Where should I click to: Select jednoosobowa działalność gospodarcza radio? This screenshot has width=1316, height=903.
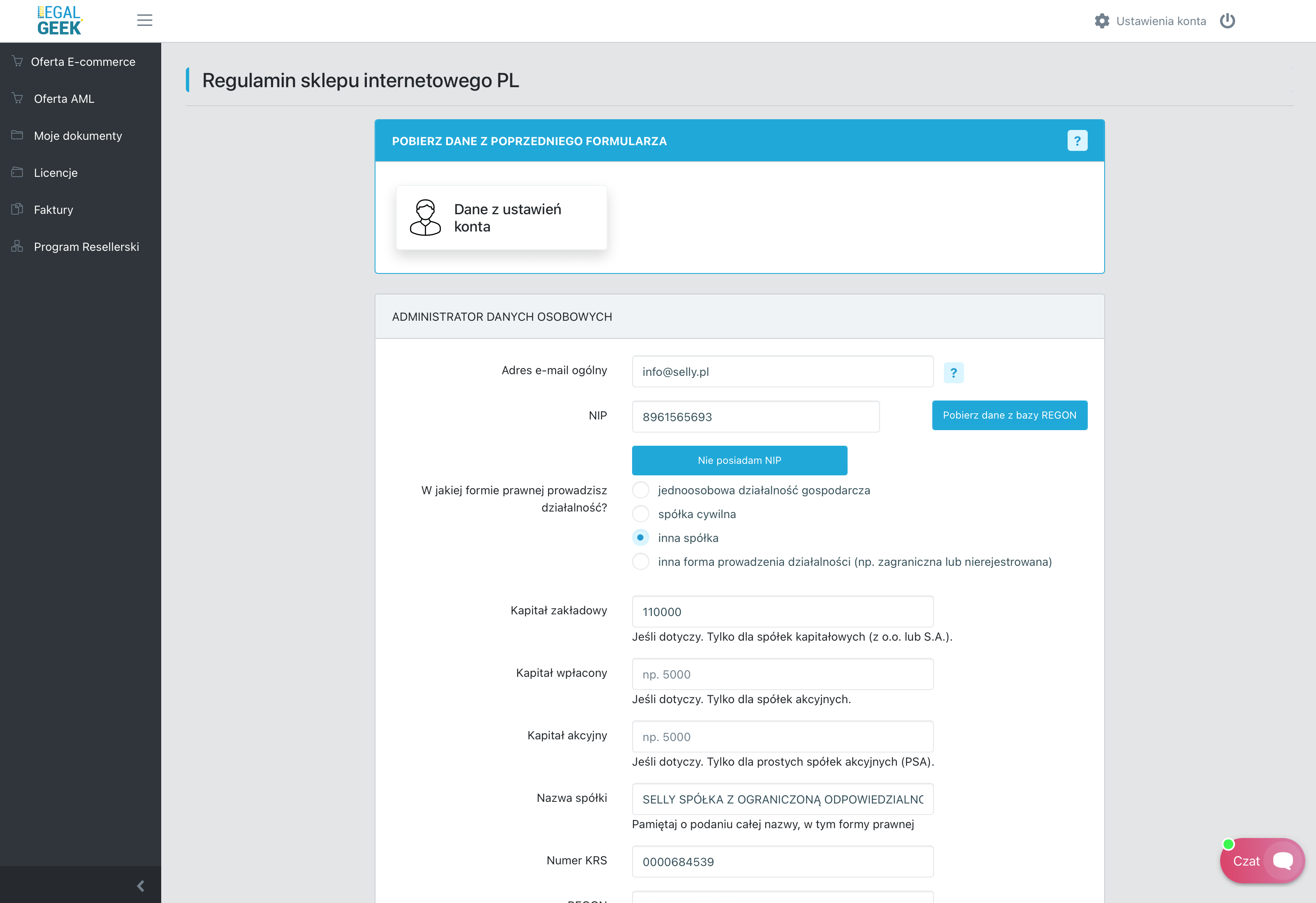640,490
